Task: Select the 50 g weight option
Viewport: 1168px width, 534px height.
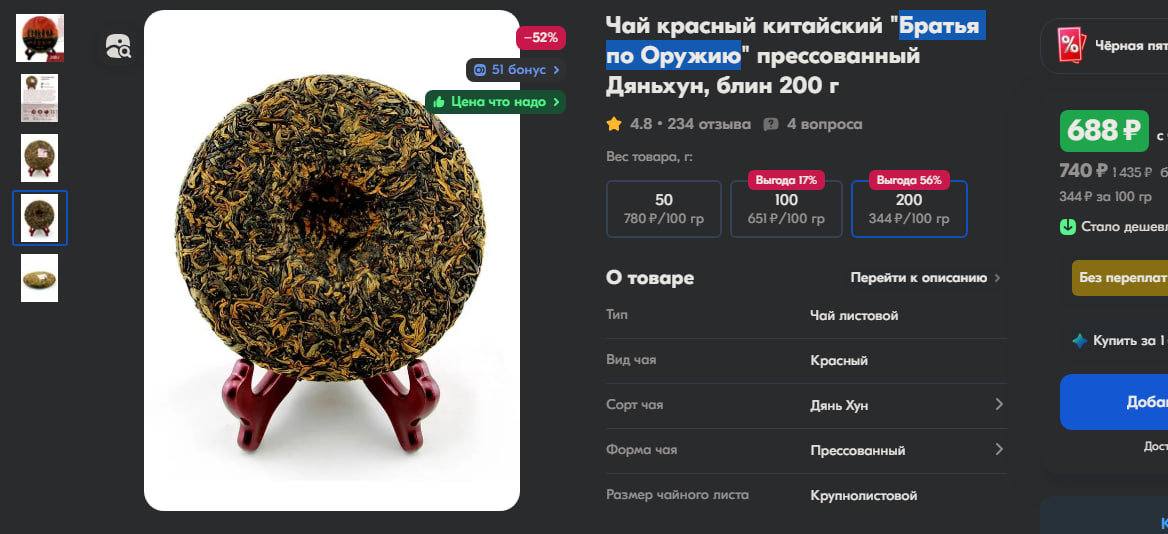Action: tap(664, 209)
